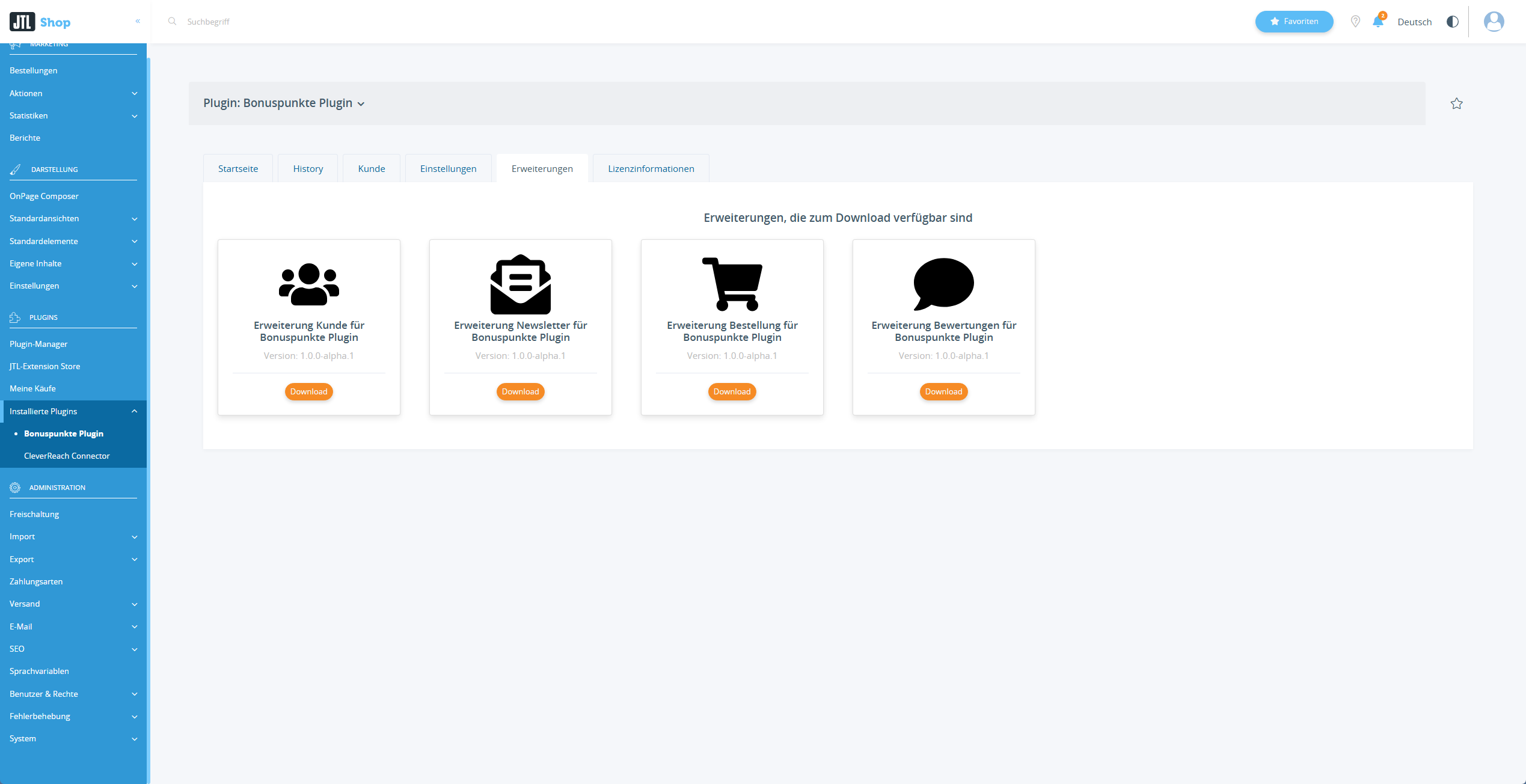This screenshot has height=784, width=1526.
Task: Click the Administration gear icon
Action: click(x=15, y=488)
